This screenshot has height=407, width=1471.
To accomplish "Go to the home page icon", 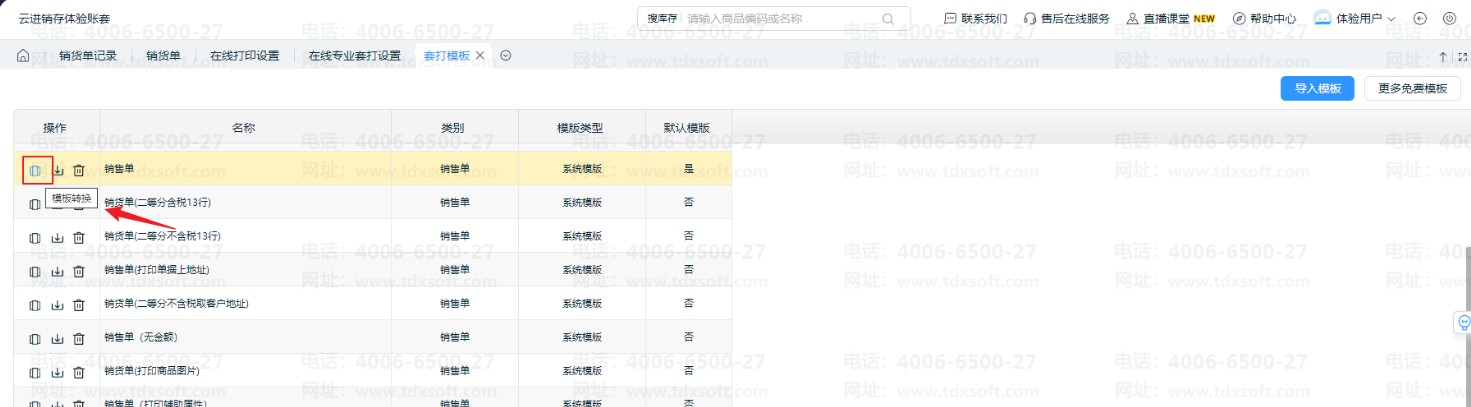I will 23,56.
